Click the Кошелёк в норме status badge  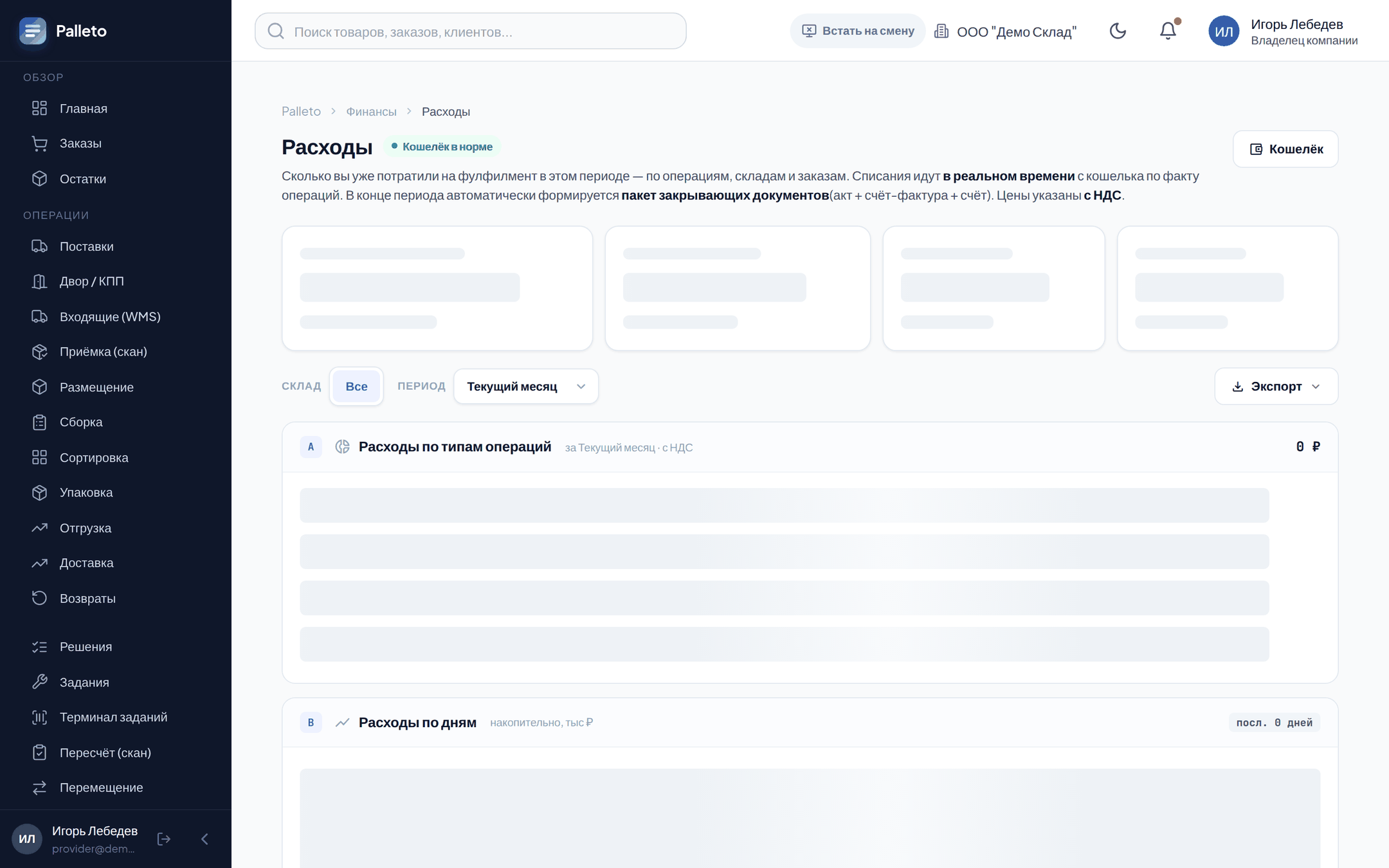click(442, 147)
